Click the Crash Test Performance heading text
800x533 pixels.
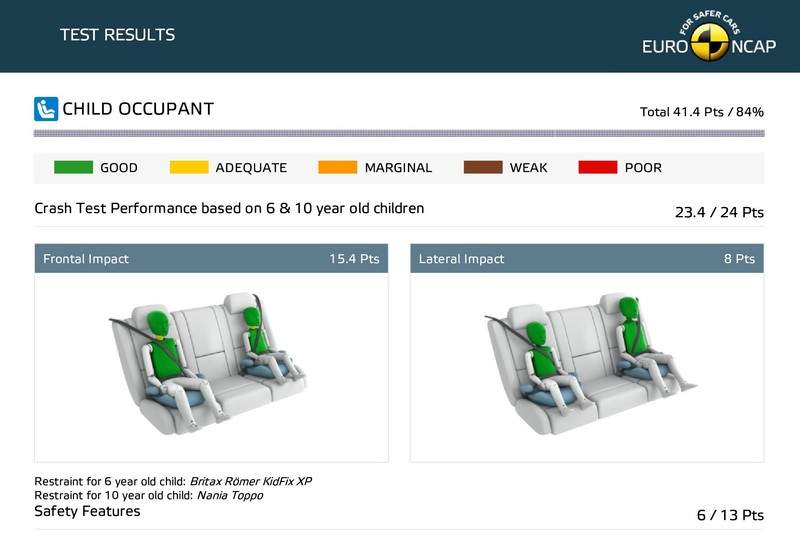[x=229, y=208]
